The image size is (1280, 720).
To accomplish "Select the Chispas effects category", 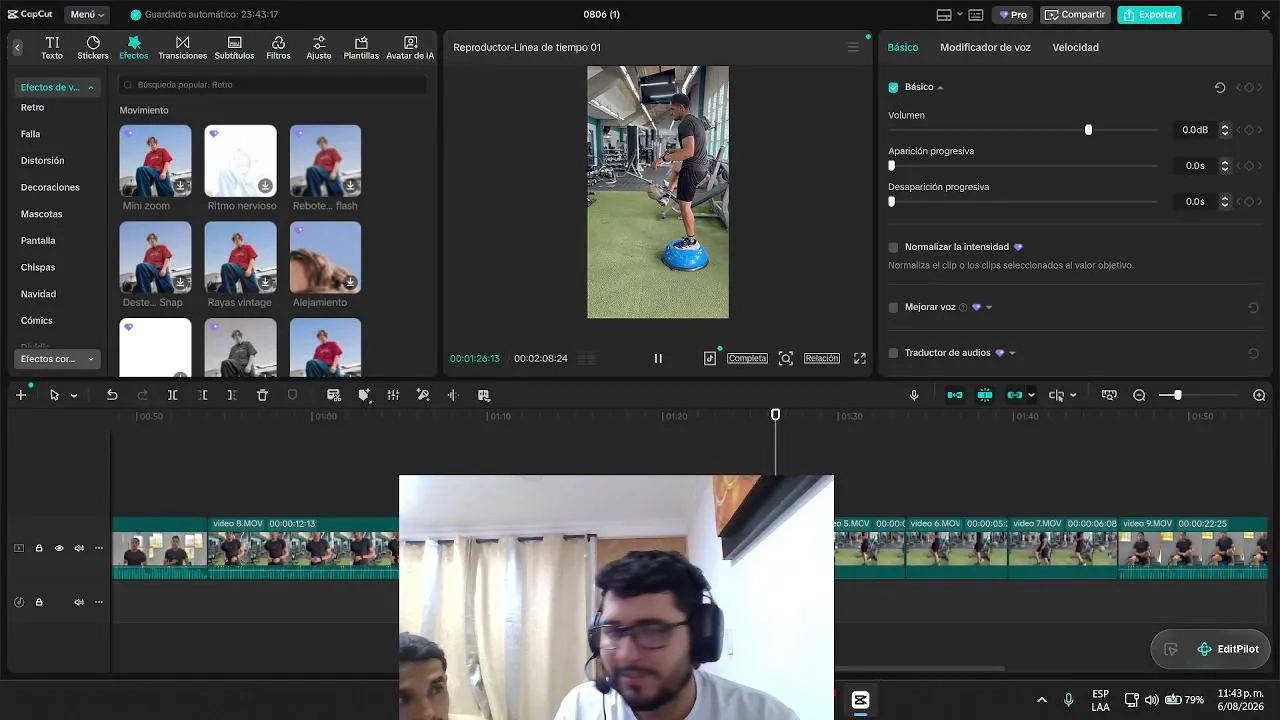I will (x=38, y=267).
